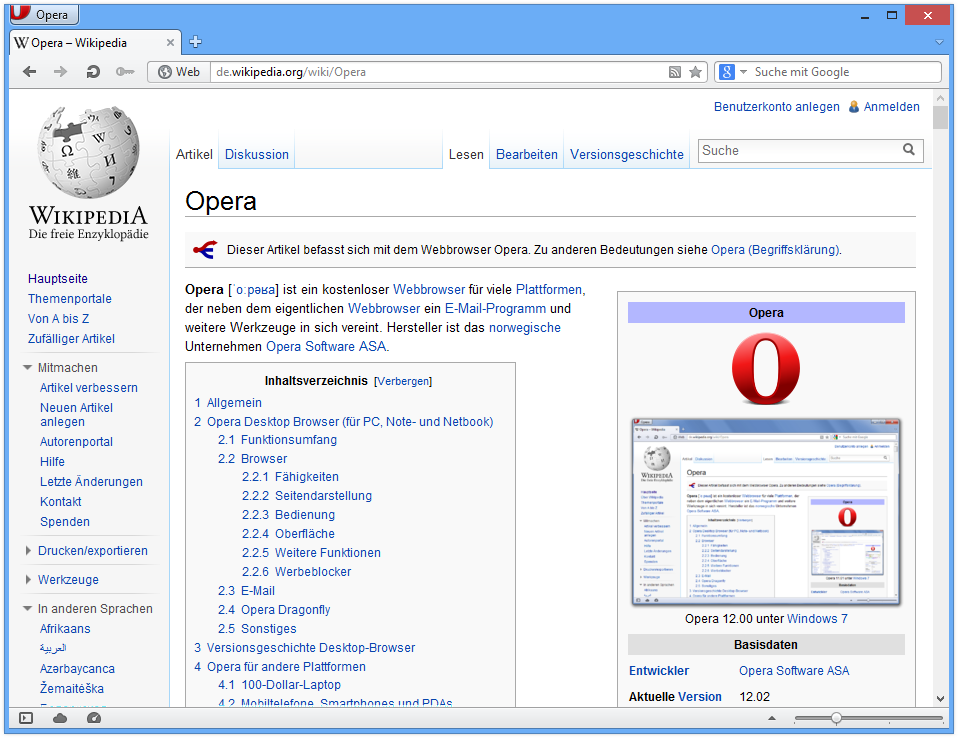This screenshot has height=738, width=959.
Task: Open the Google search engine dropdown
Action: 730,72
